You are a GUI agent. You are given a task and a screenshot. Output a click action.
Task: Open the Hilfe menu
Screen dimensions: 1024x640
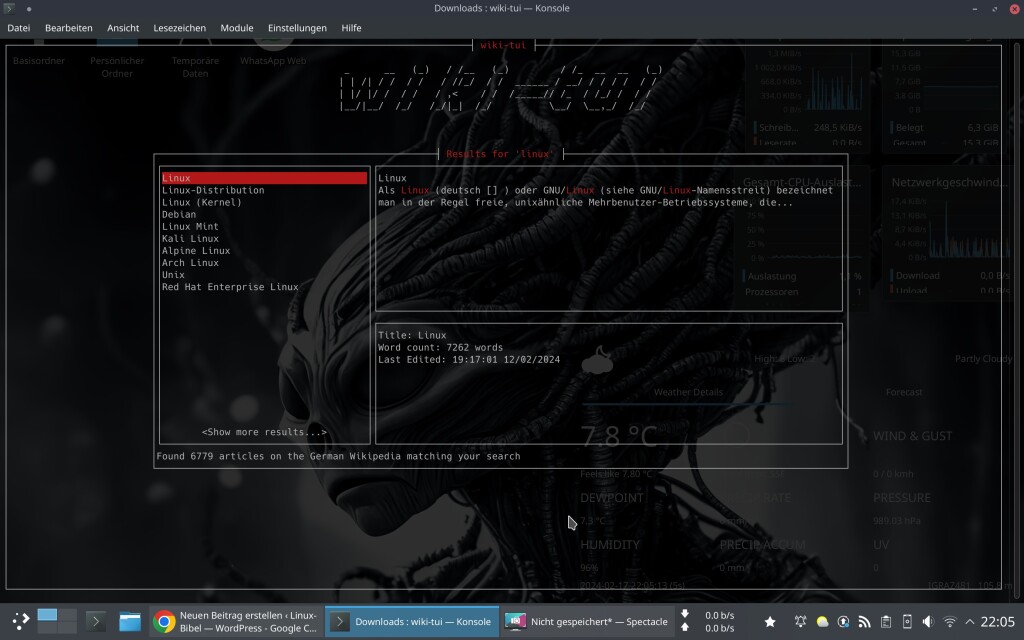tap(351, 28)
